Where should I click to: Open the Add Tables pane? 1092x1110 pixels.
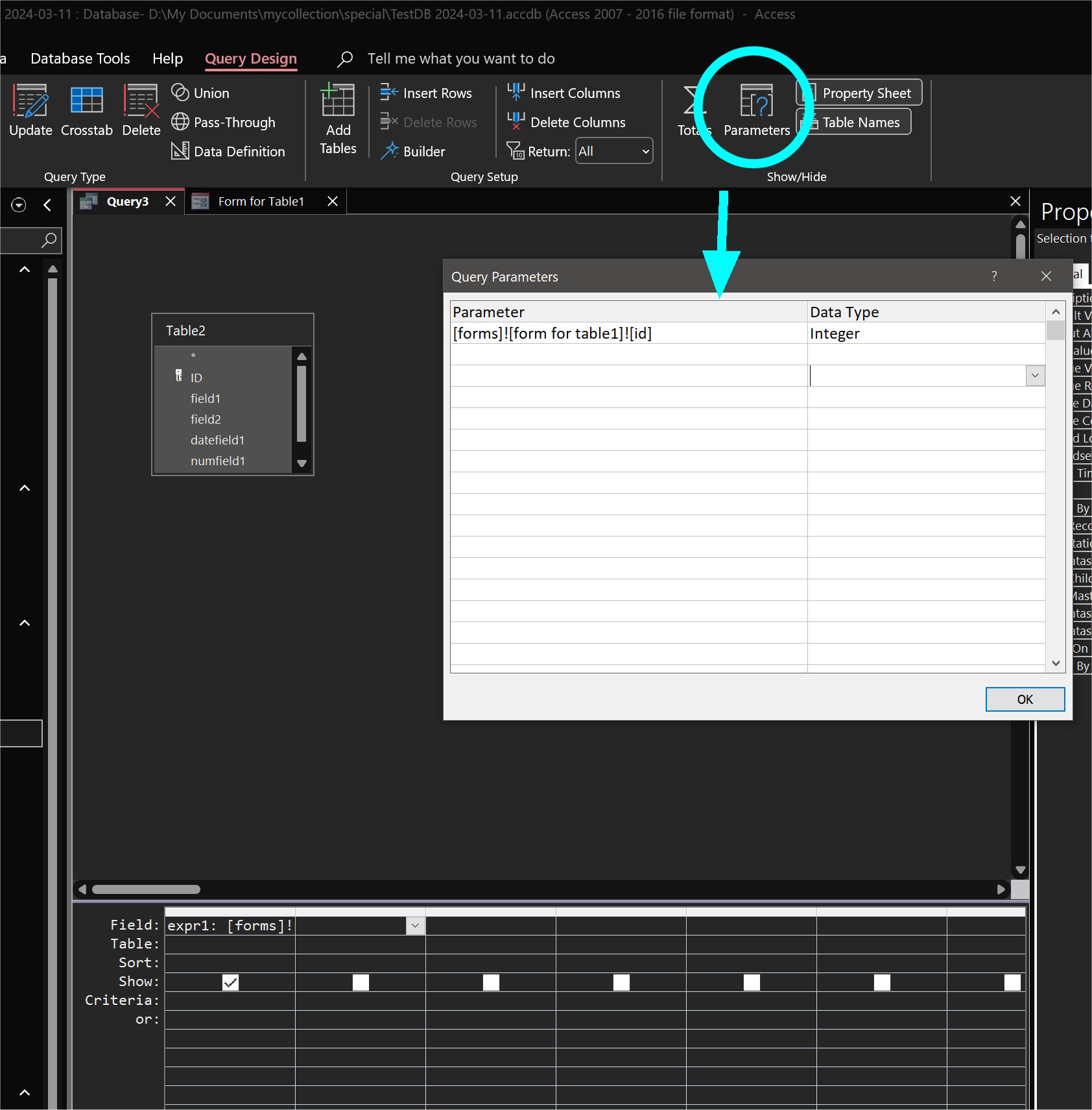pos(338,119)
